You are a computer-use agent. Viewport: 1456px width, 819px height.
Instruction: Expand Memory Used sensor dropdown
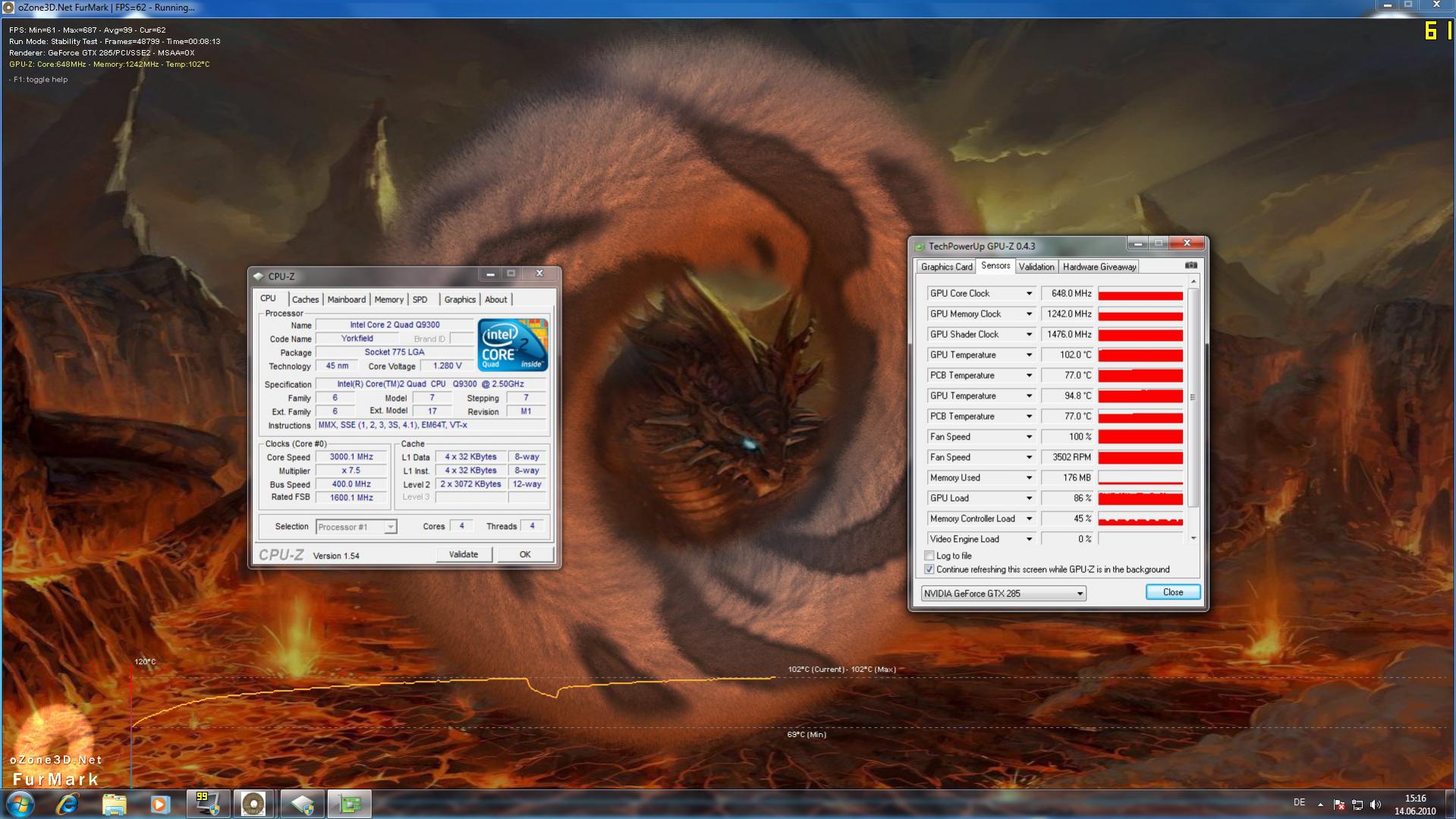tap(1029, 478)
